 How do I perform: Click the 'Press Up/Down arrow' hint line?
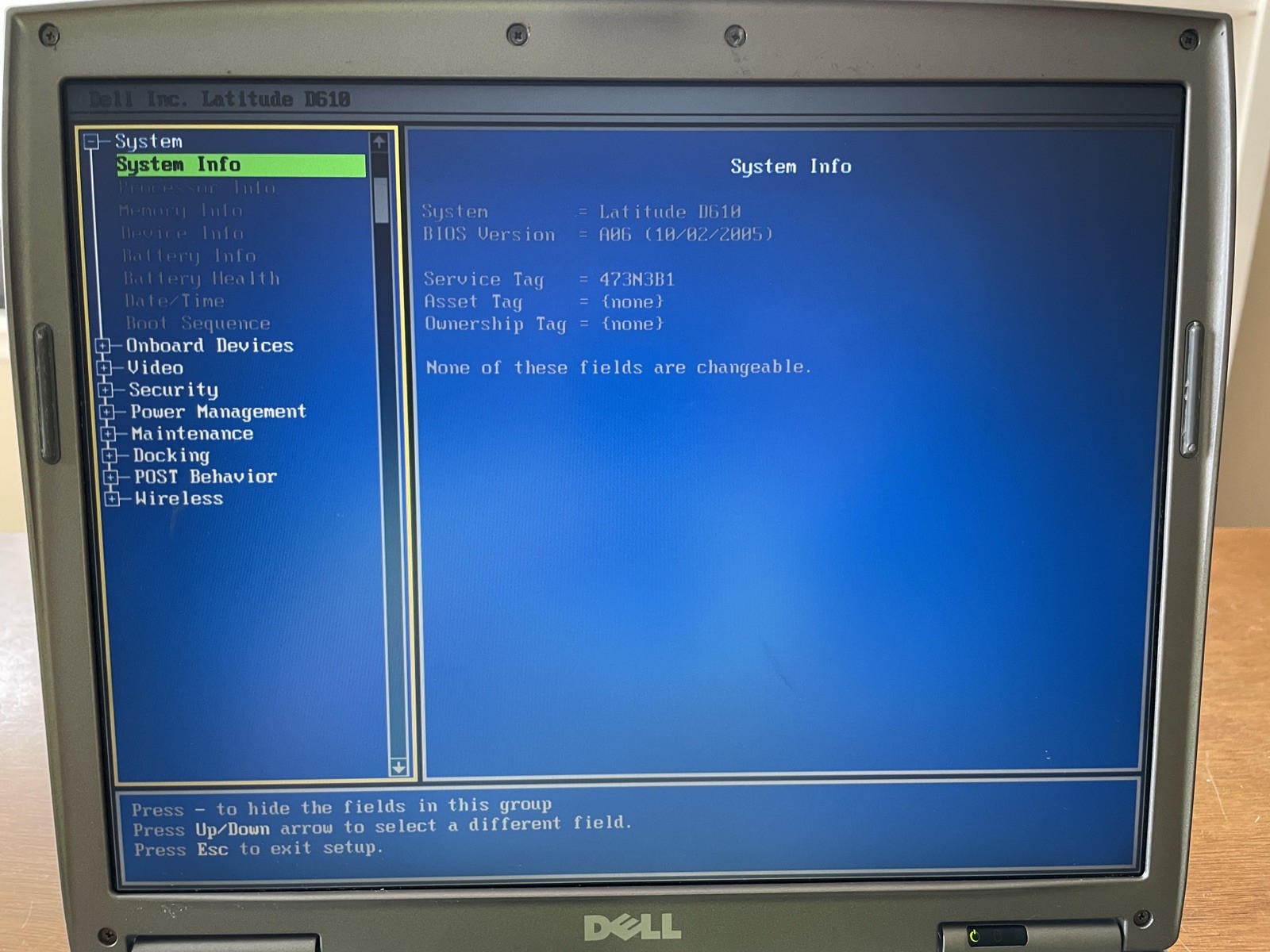pyautogui.click(x=383, y=827)
